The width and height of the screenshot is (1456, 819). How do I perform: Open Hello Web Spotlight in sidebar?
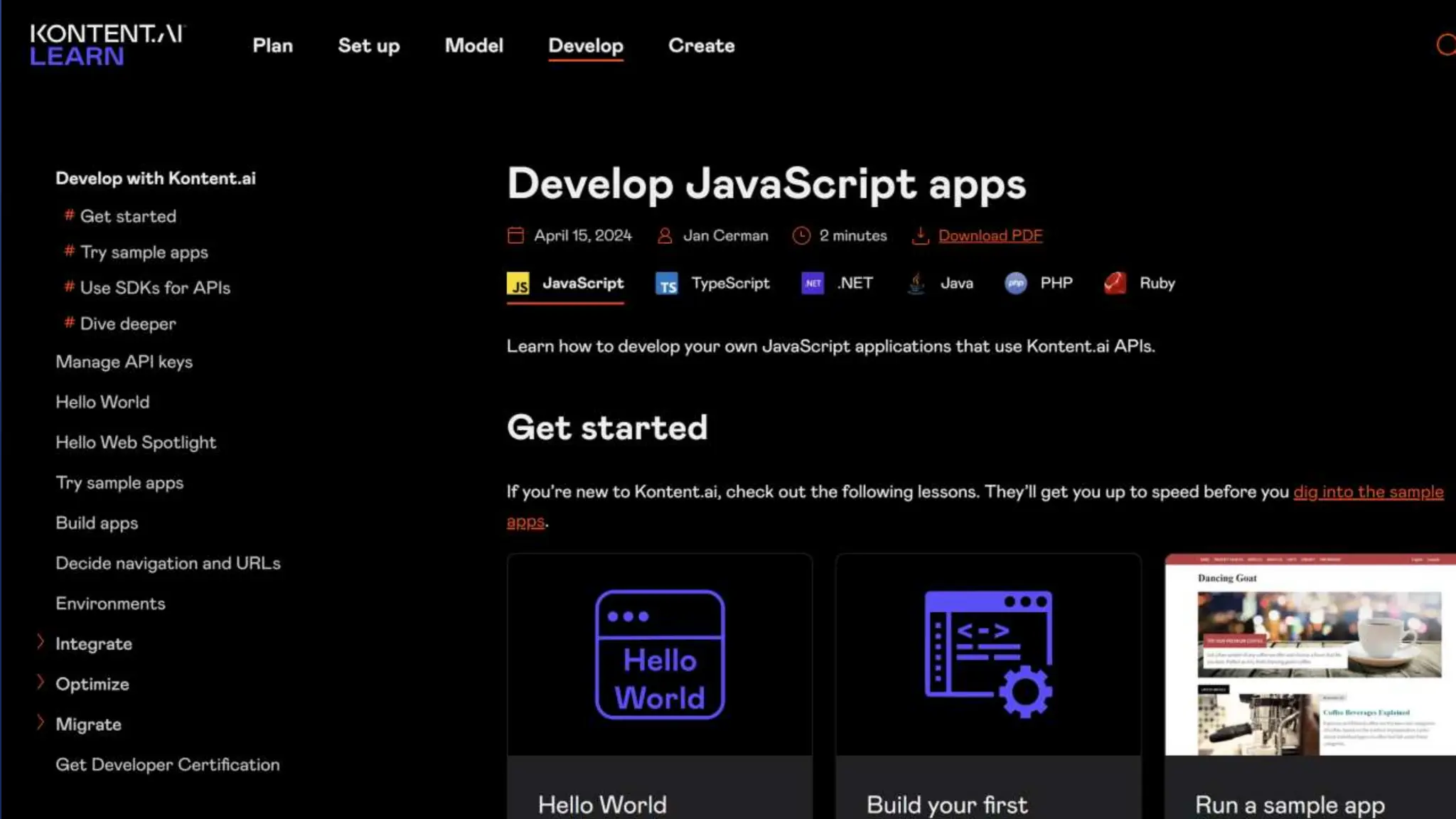coord(136,442)
